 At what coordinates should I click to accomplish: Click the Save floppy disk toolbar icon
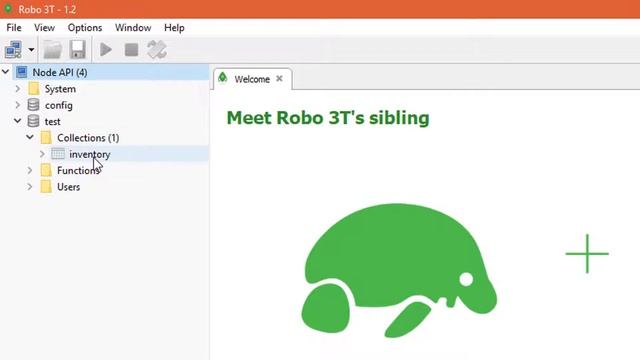[78, 50]
